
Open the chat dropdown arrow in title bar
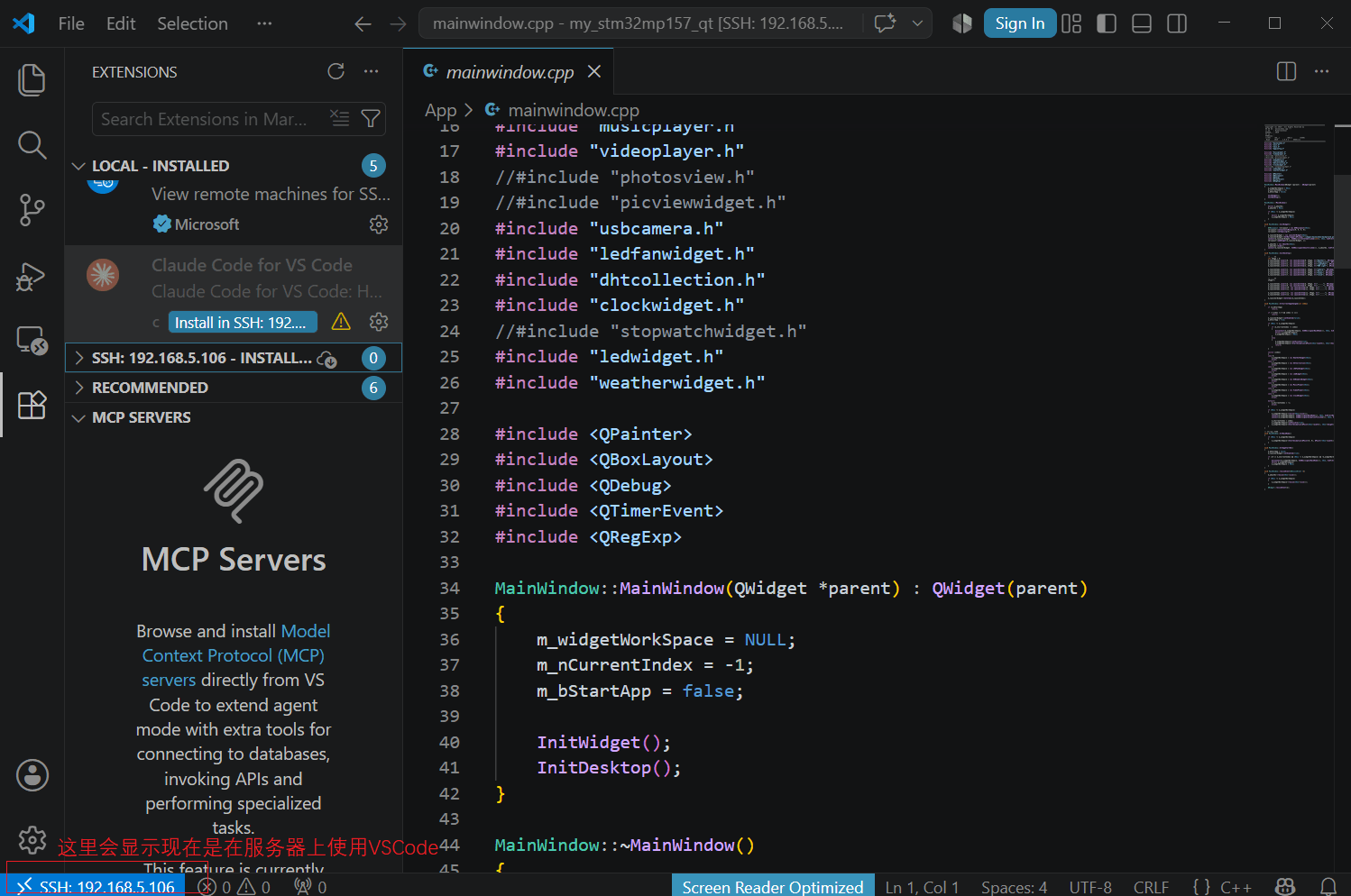(917, 23)
